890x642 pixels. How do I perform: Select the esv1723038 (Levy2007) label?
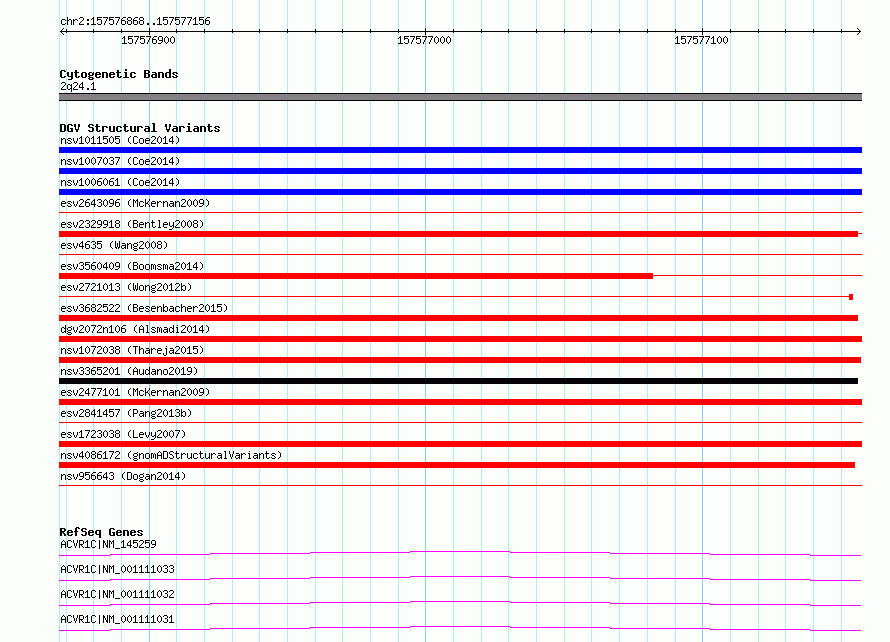pos(123,434)
